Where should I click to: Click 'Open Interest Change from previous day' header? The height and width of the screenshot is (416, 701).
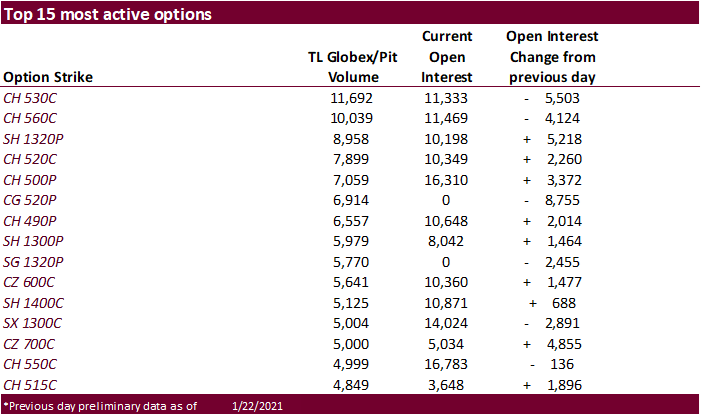(552, 57)
